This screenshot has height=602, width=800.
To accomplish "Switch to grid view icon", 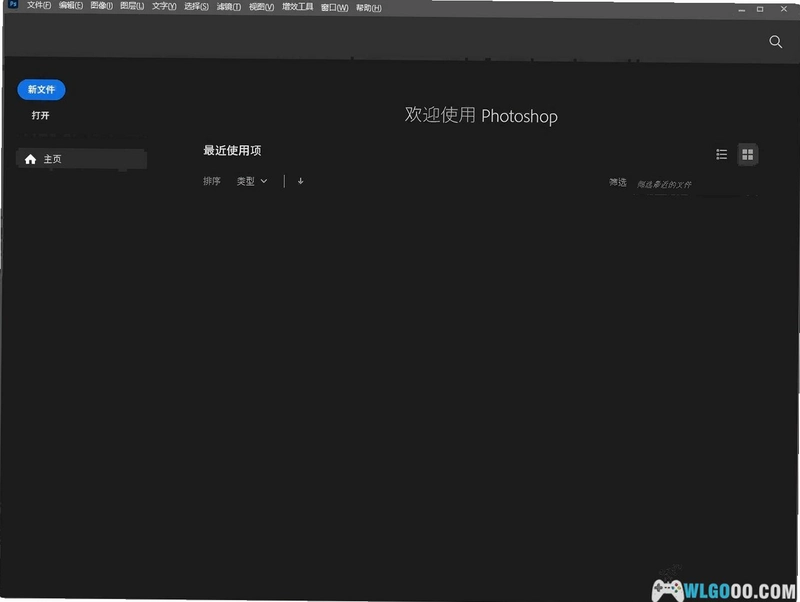I will (747, 155).
